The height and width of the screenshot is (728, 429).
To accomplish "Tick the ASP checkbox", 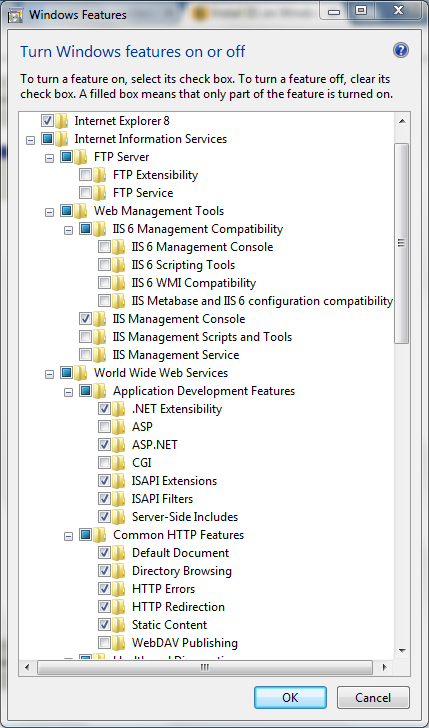I will click(x=104, y=427).
